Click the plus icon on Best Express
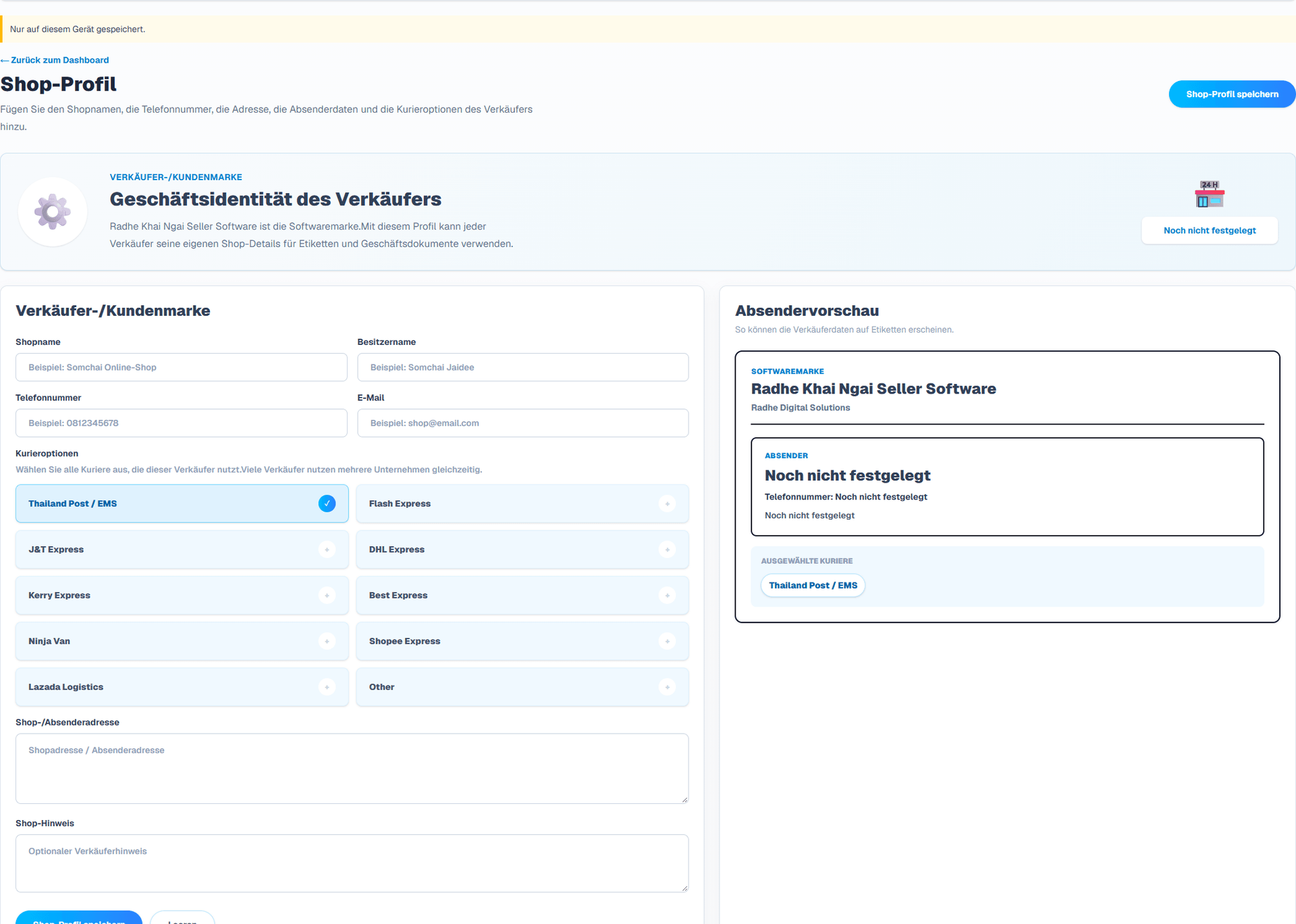This screenshot has width=1296, height=924. (667, 595)
